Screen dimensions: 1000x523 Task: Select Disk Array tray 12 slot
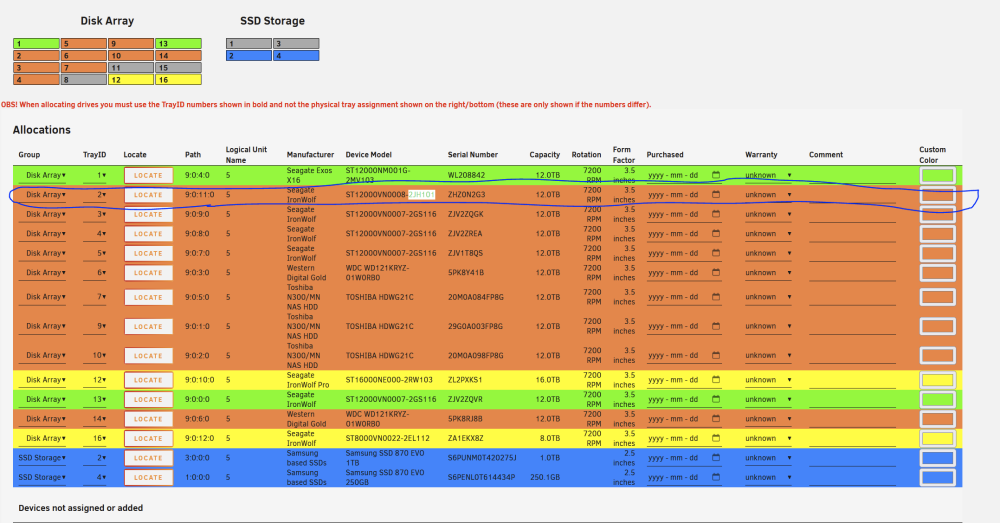click(131, 80)
